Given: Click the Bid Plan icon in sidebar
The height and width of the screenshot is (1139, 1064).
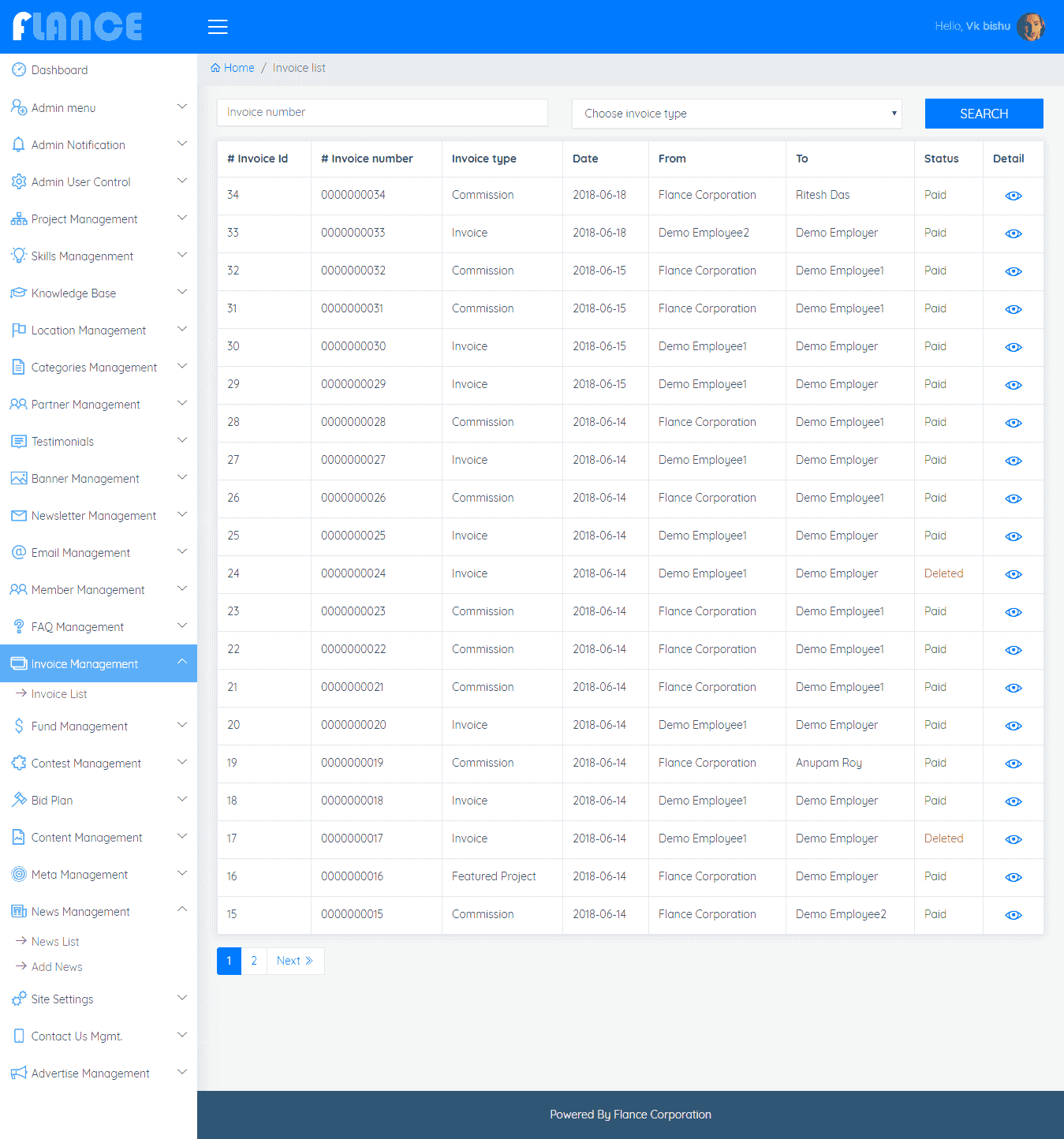Looking at the screenshot, I should 18,800.
